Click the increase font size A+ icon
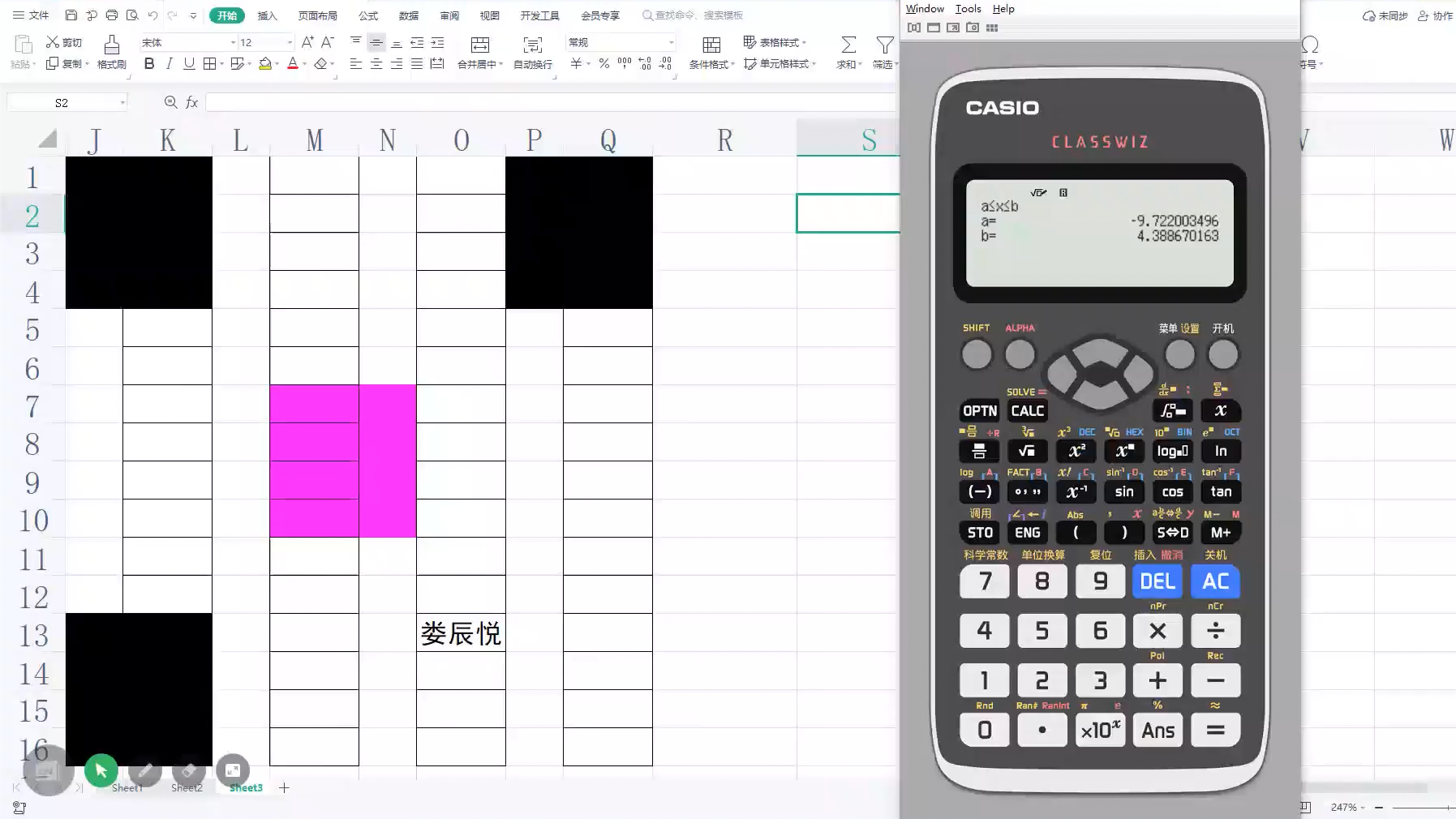This screenshot has width=1456, height=819. (307, 41)
